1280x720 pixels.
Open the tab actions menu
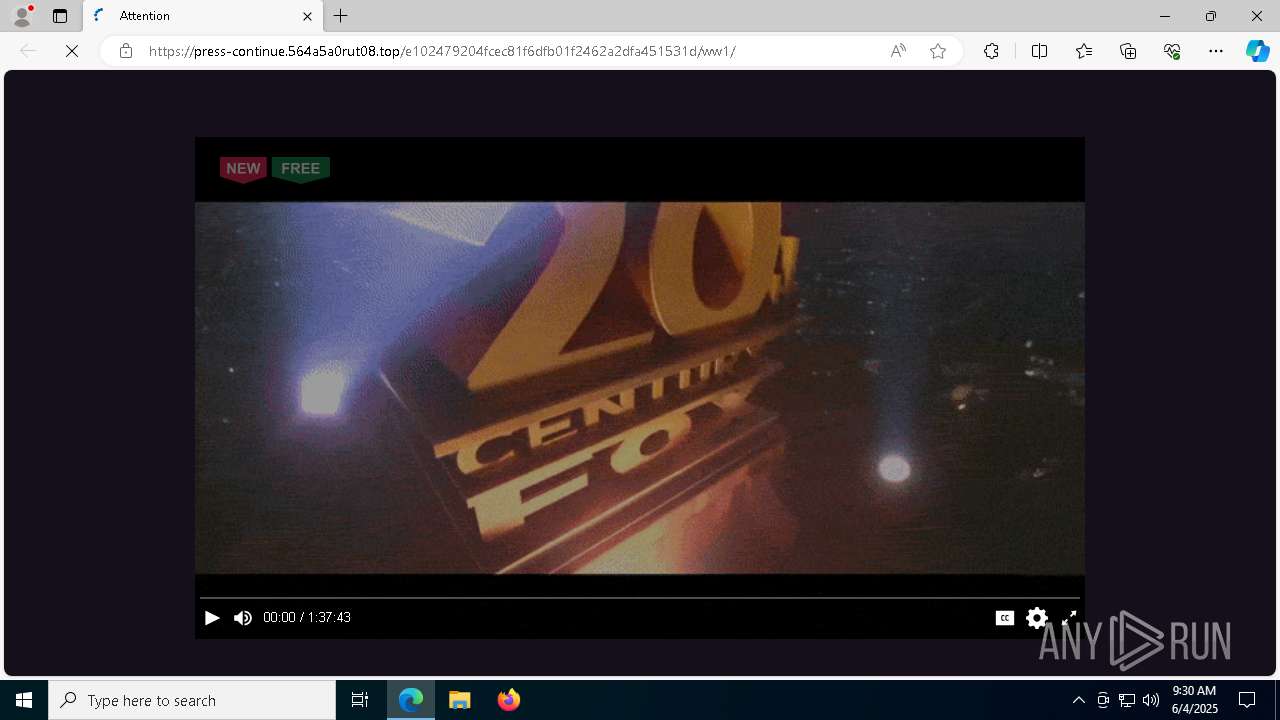(x=60, y=16)
